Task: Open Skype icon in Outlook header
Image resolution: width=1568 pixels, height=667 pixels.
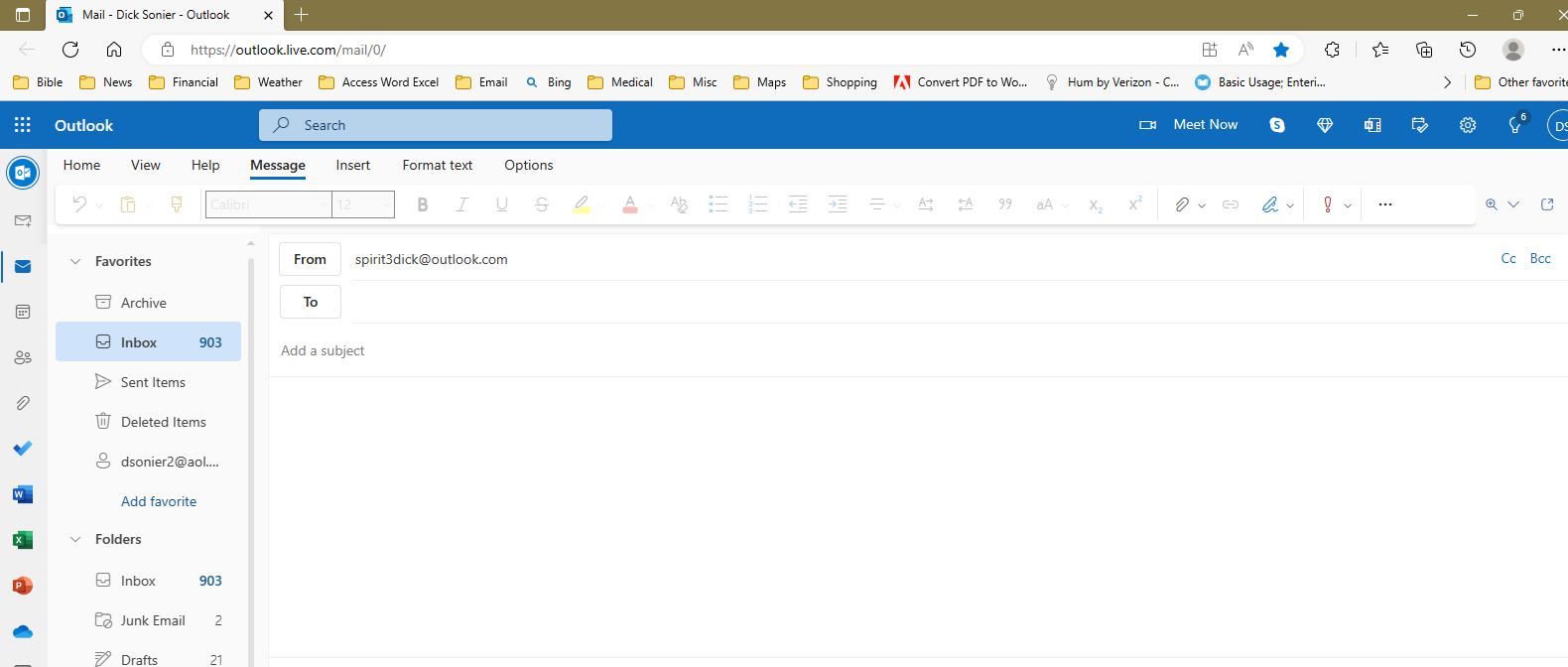Action: (x=1277, y=125)
